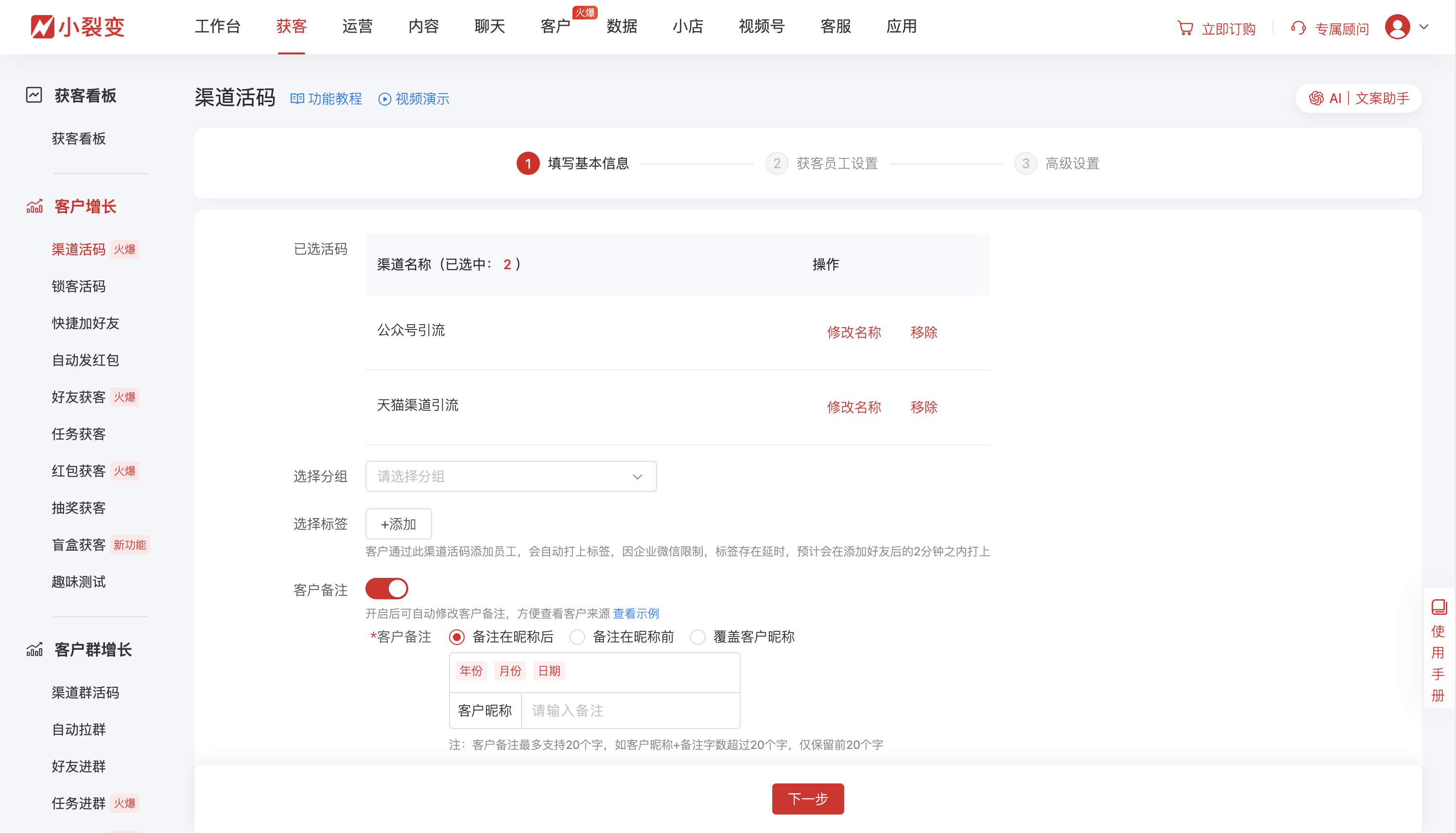The width and height of the screenshot is (1456, 833).
Task: Remove the 天猫渠道引流 channel
Action: 923,407
